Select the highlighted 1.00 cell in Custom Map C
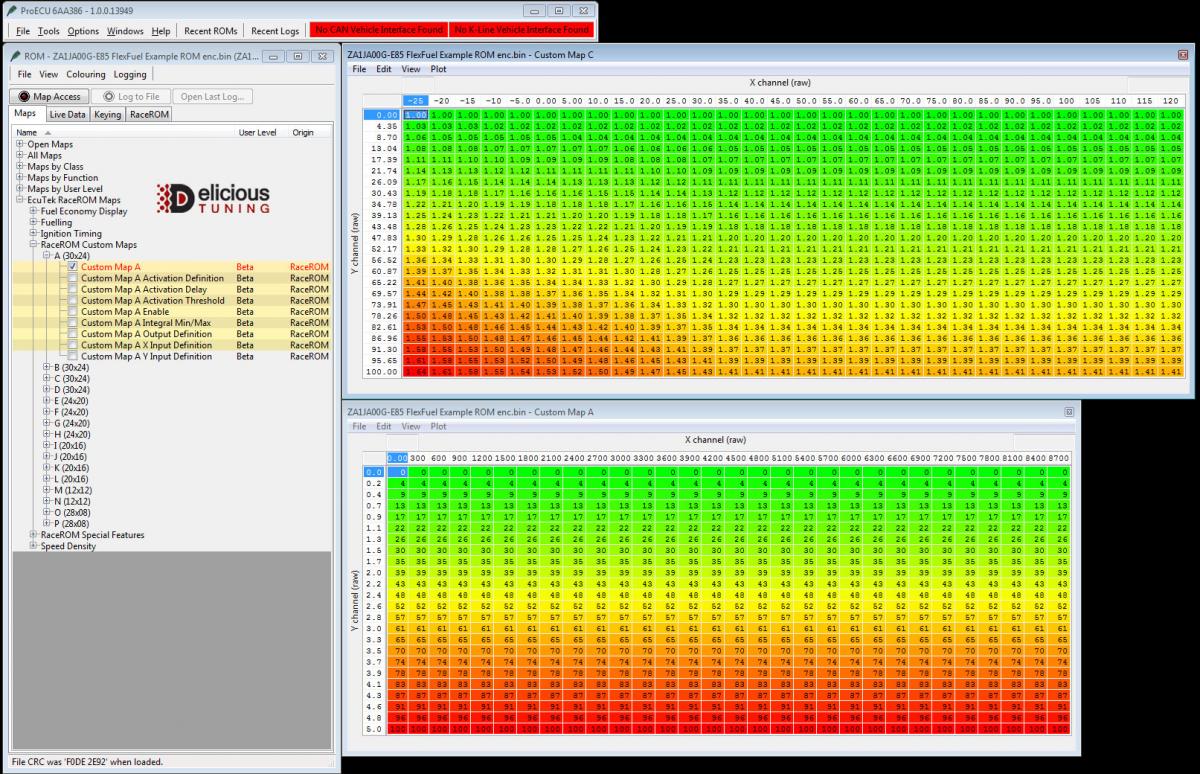The width and height of the screenshot is (1200, 774). coord(416,116)
